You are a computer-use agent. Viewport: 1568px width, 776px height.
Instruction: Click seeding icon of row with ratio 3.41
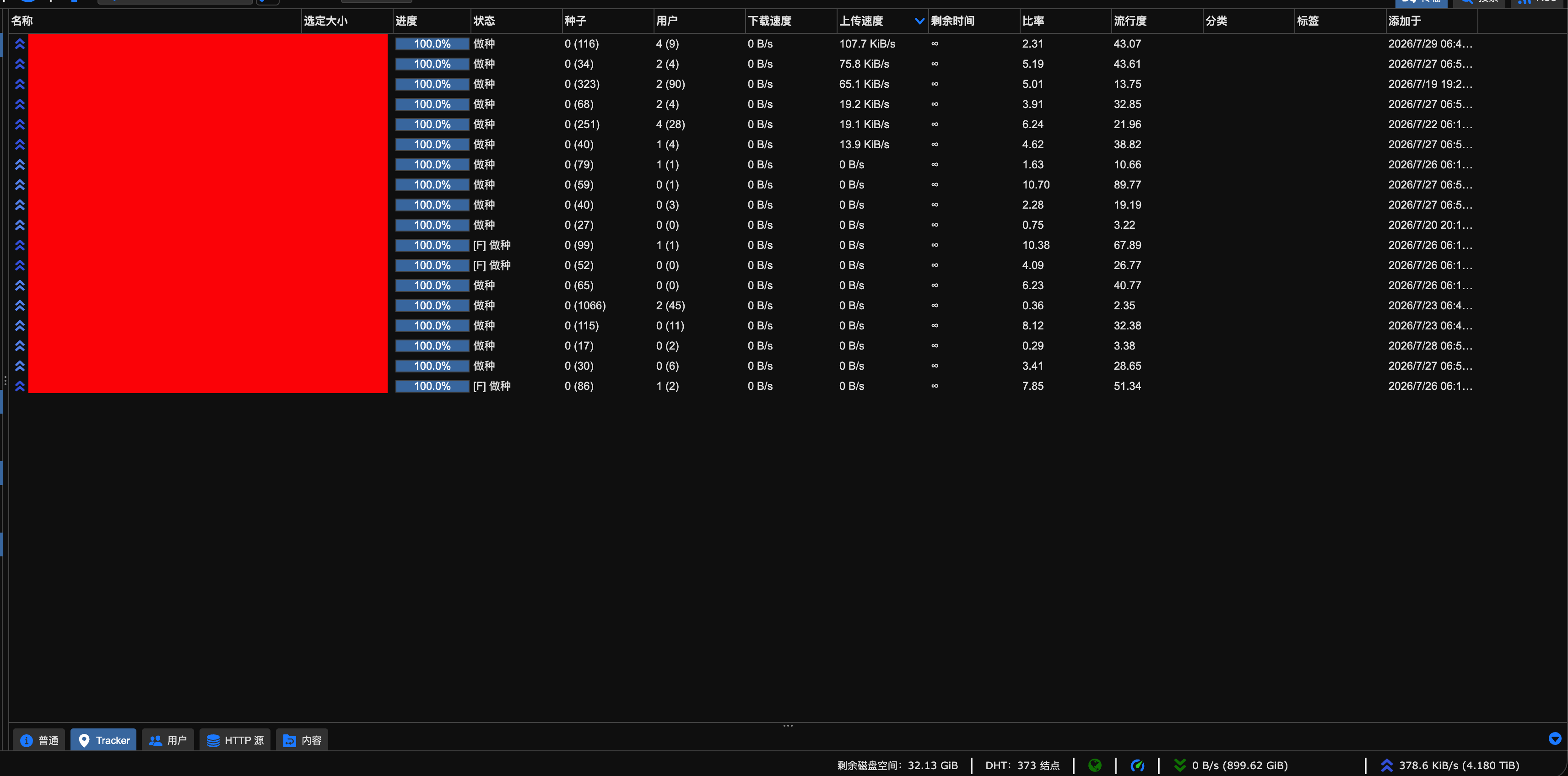pyautogui.click(x=20, y=366)
